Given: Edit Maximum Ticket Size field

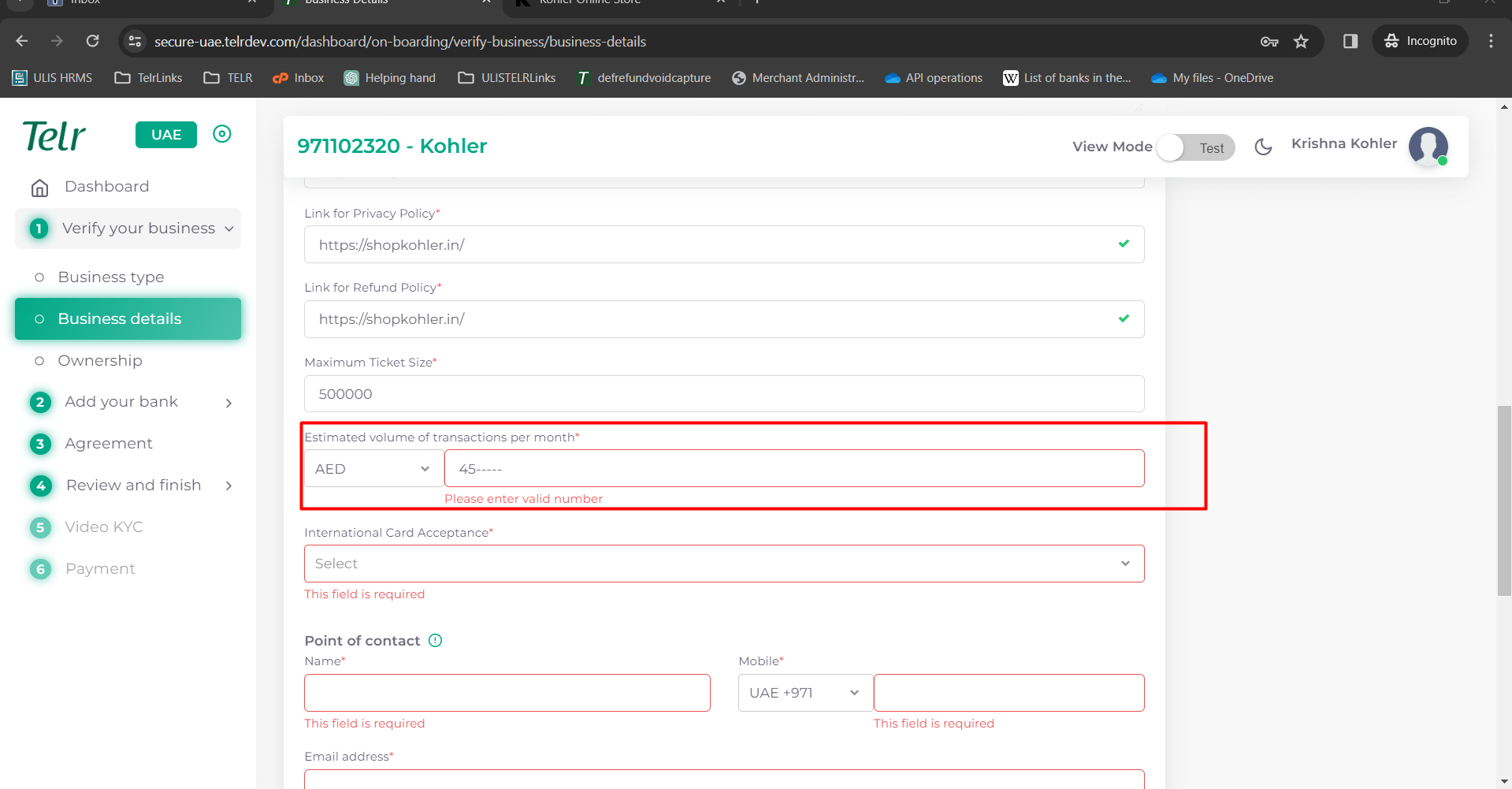Looking at the screenshot, I should click(x=724, y=393).
